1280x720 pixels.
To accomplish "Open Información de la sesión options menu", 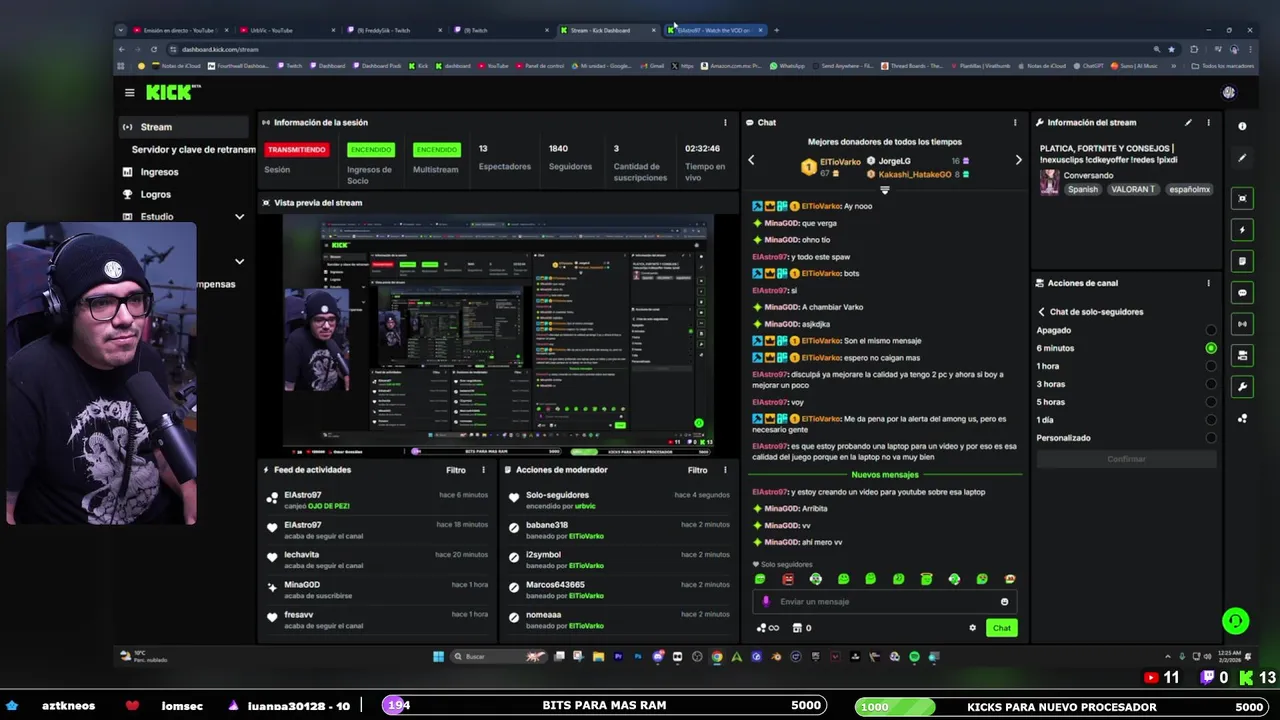I will (725, 123).
